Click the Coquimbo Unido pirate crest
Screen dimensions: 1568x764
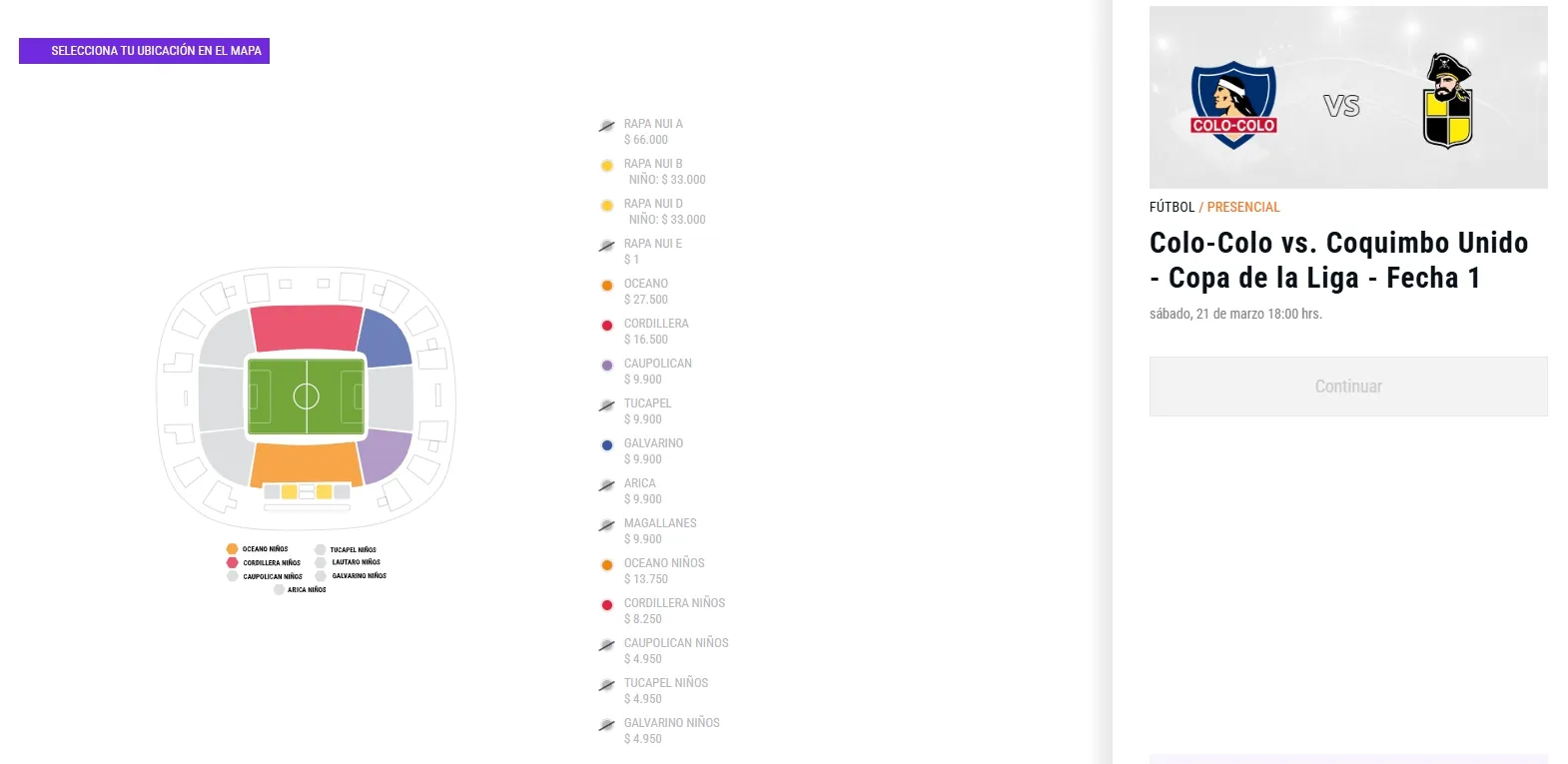[x=1447, y=101]
